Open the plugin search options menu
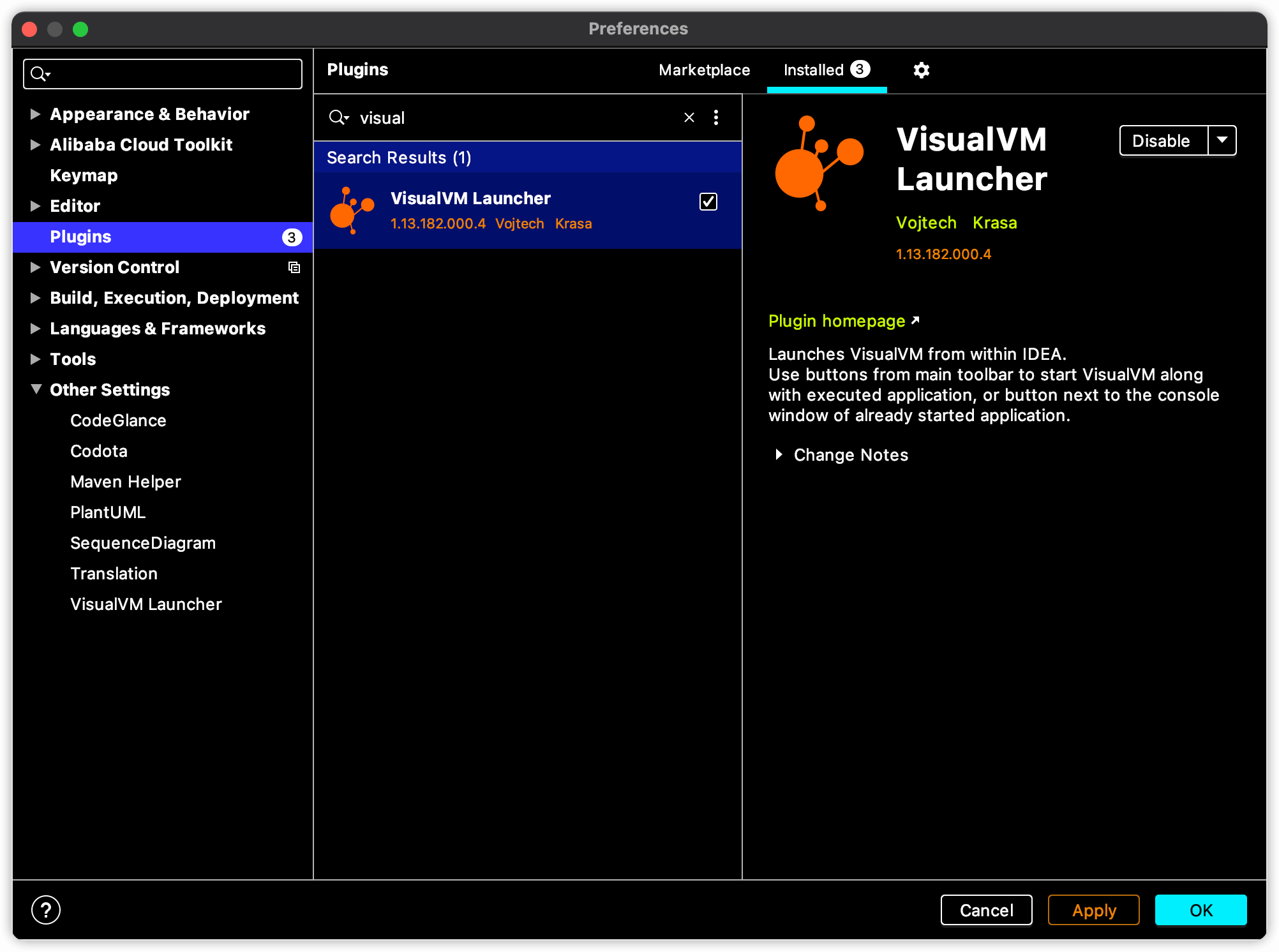Screen dimensions: 1279x952 tap(716, 117)
